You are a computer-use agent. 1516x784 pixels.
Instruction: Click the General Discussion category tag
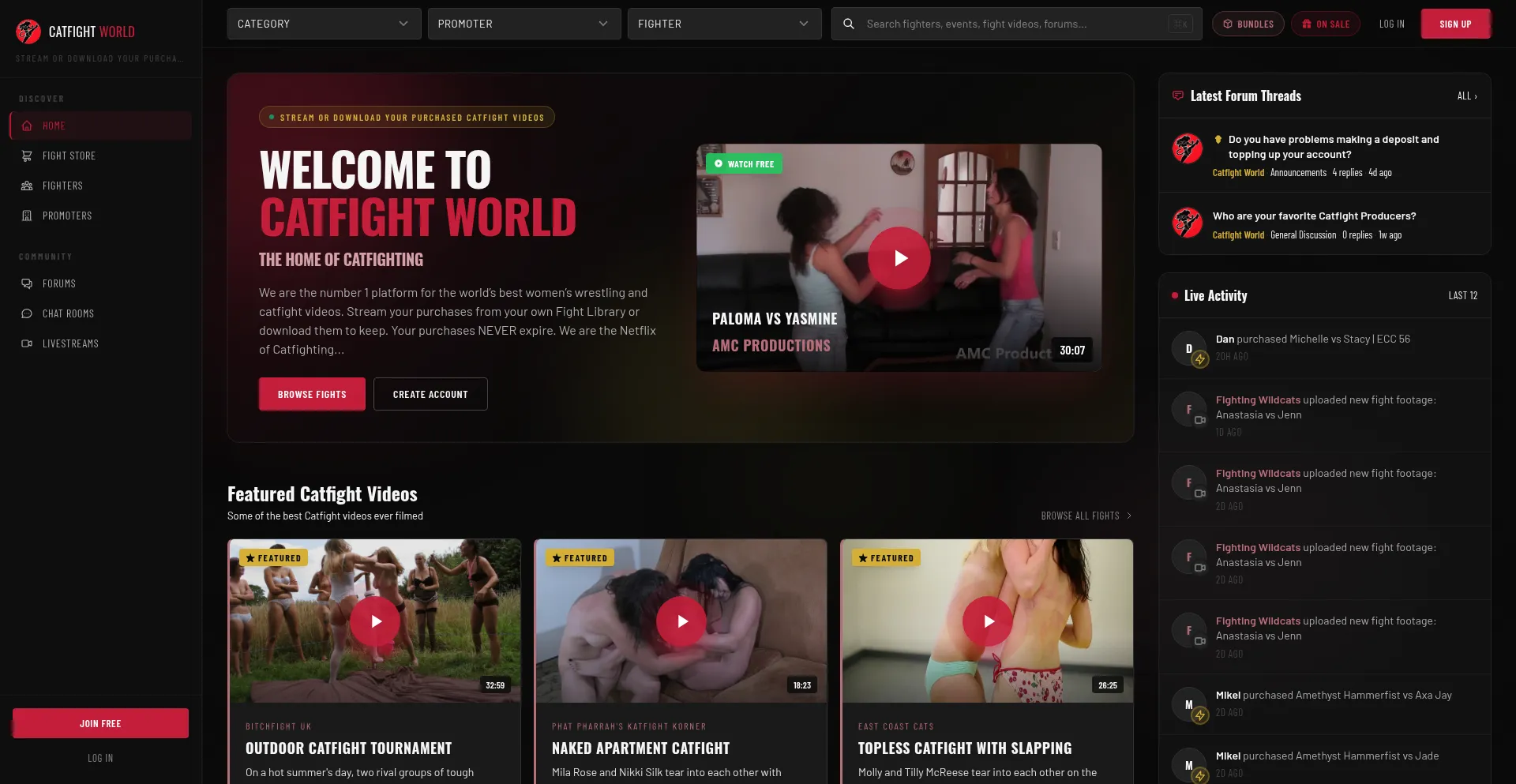click(x=1303, y=235)
